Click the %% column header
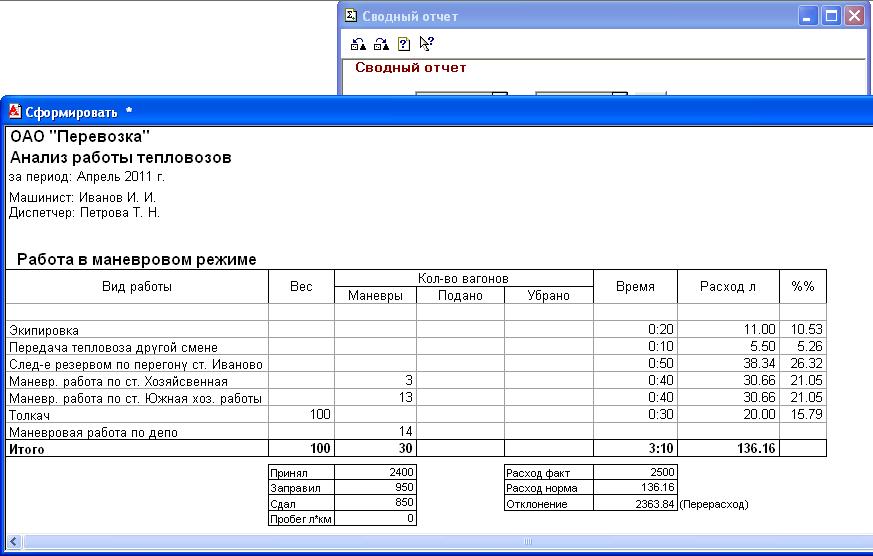The height and width of the screenshot is (556, 873). [803, 287]
